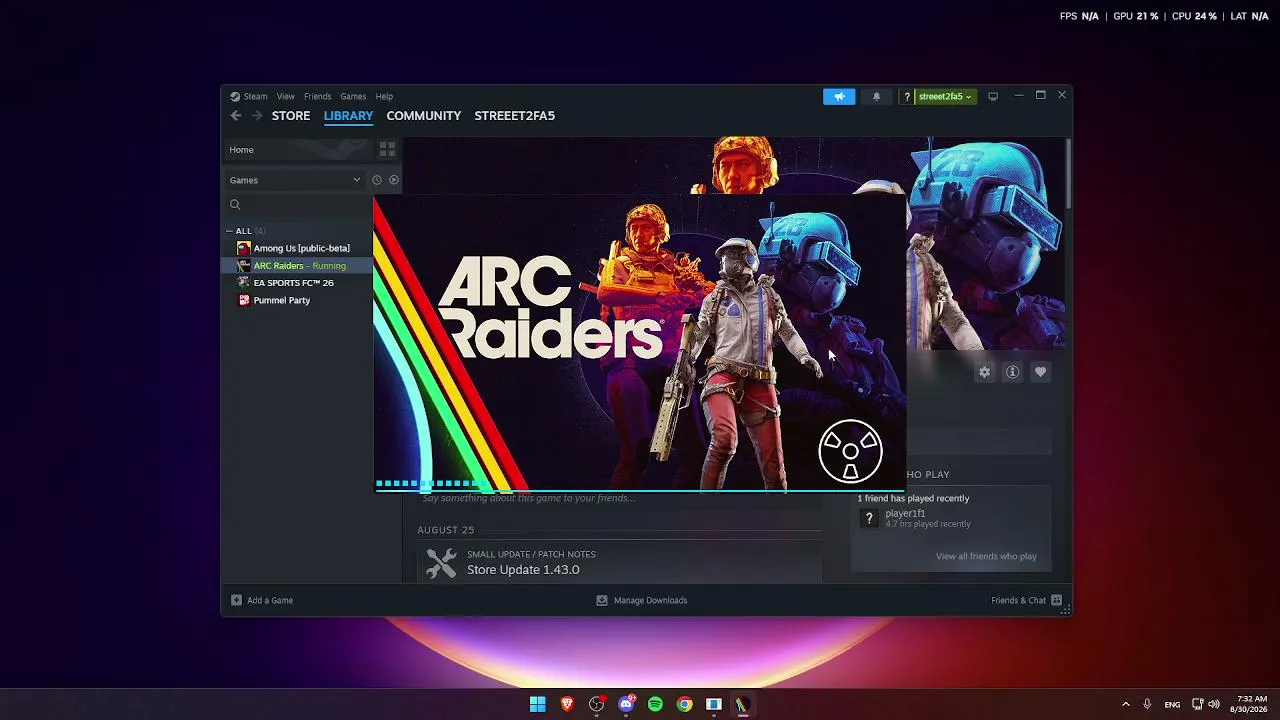The width and height of the screenshot is (1280, 720).
Task: Click the library search field
Action: coord(300,205)
